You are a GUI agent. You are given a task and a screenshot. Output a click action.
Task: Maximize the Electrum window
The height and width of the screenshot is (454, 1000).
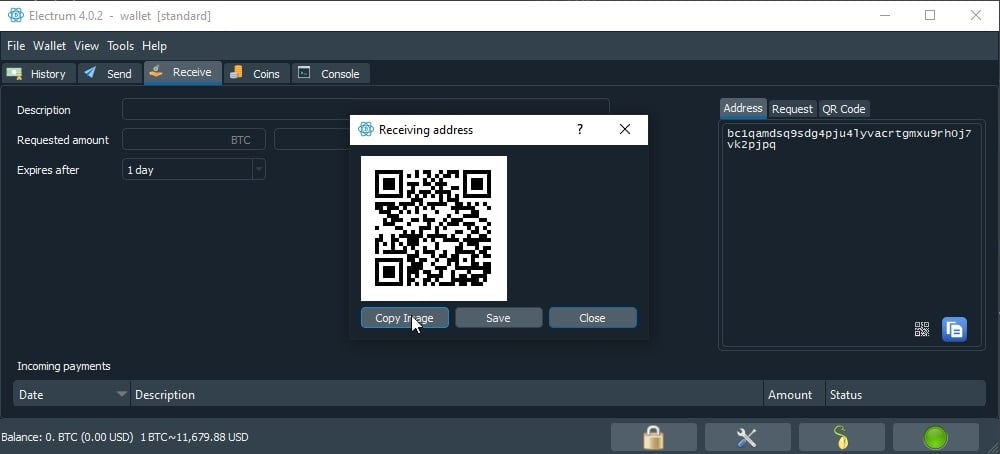click(930, 15)
